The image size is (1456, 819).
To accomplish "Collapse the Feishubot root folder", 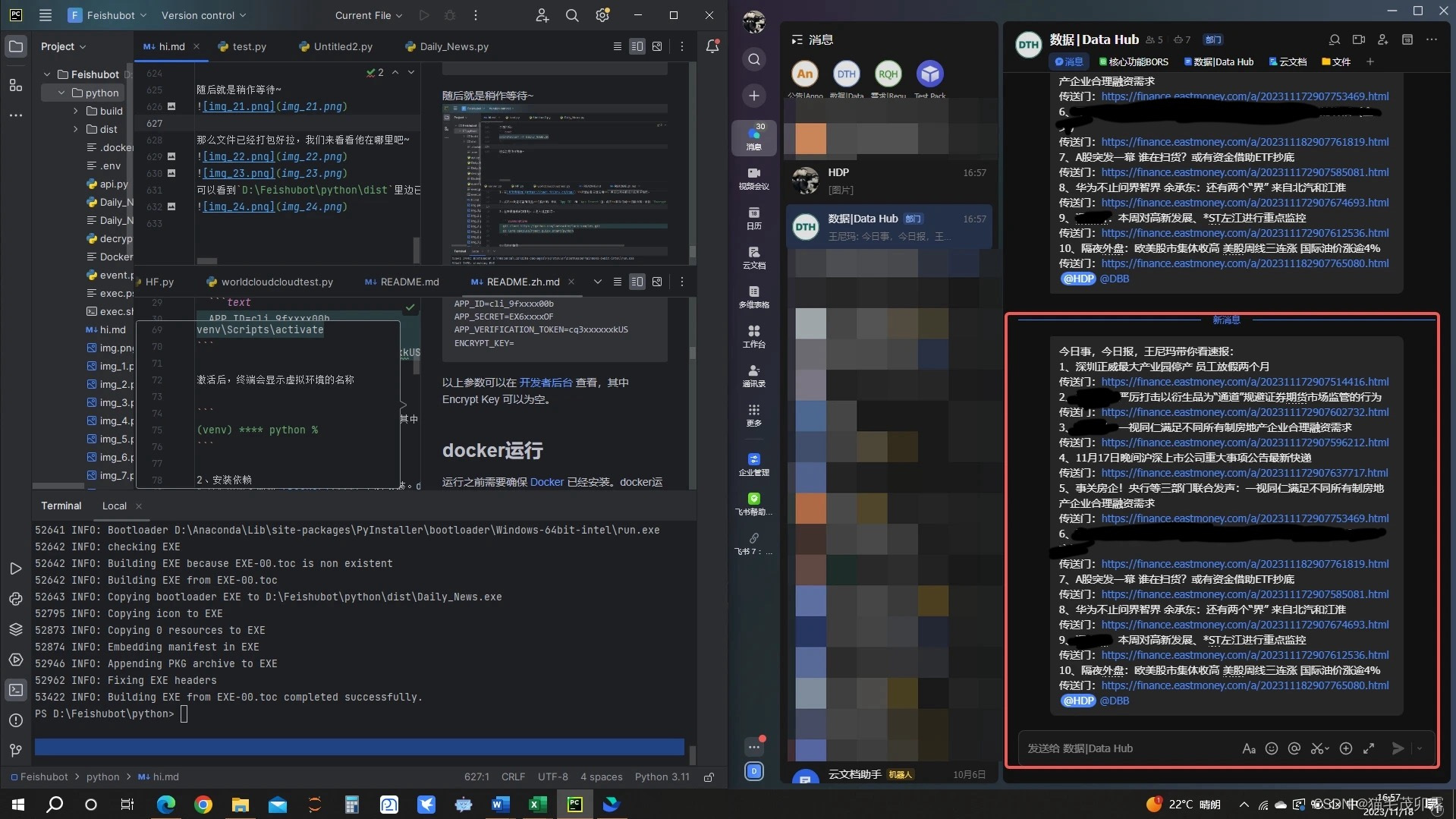I will pos(47,74).
